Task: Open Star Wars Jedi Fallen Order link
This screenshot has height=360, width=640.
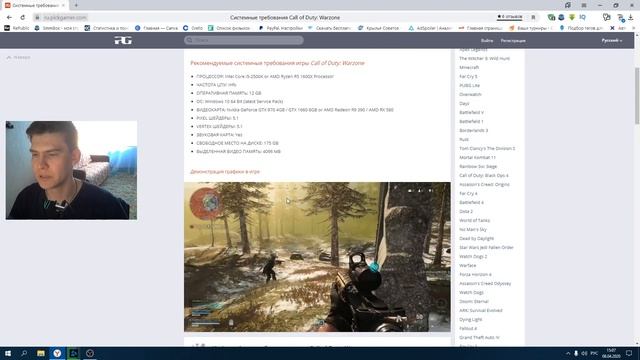Action: (486, 247)
